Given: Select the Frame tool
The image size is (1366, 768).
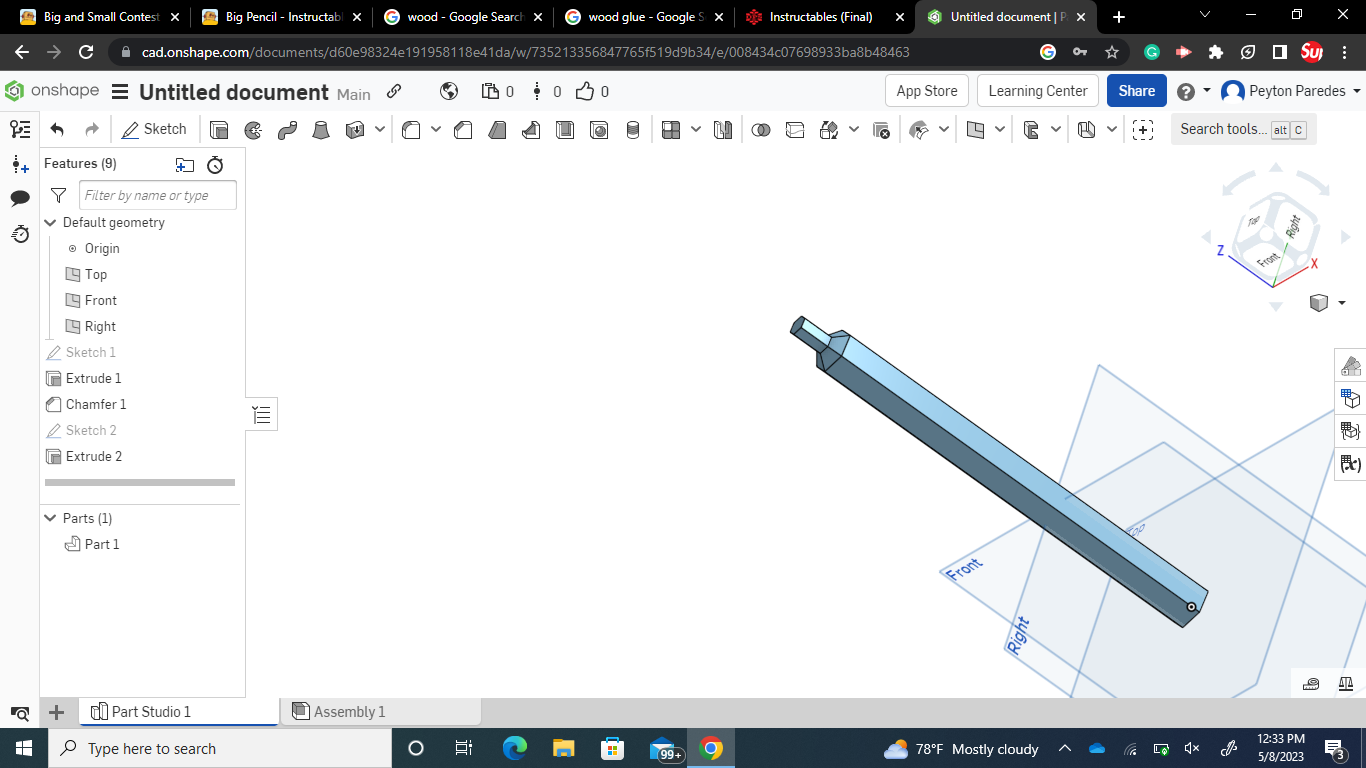Looking at the screenshot, I should pos(1031,129).
